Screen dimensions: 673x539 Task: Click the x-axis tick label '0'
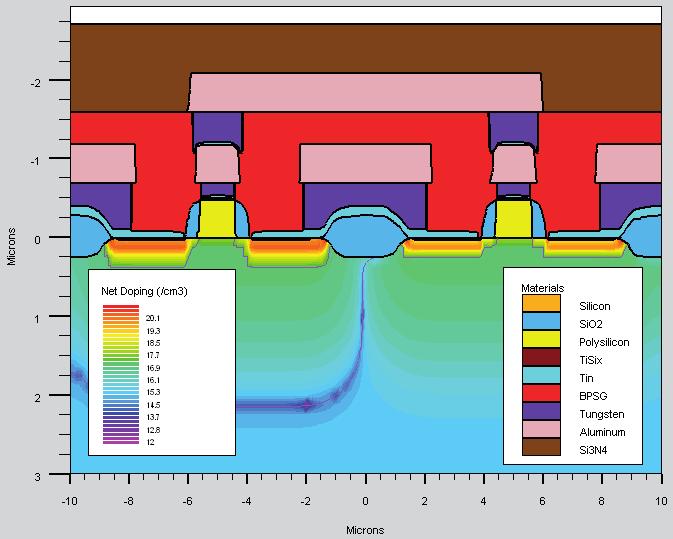pos(365,501)
